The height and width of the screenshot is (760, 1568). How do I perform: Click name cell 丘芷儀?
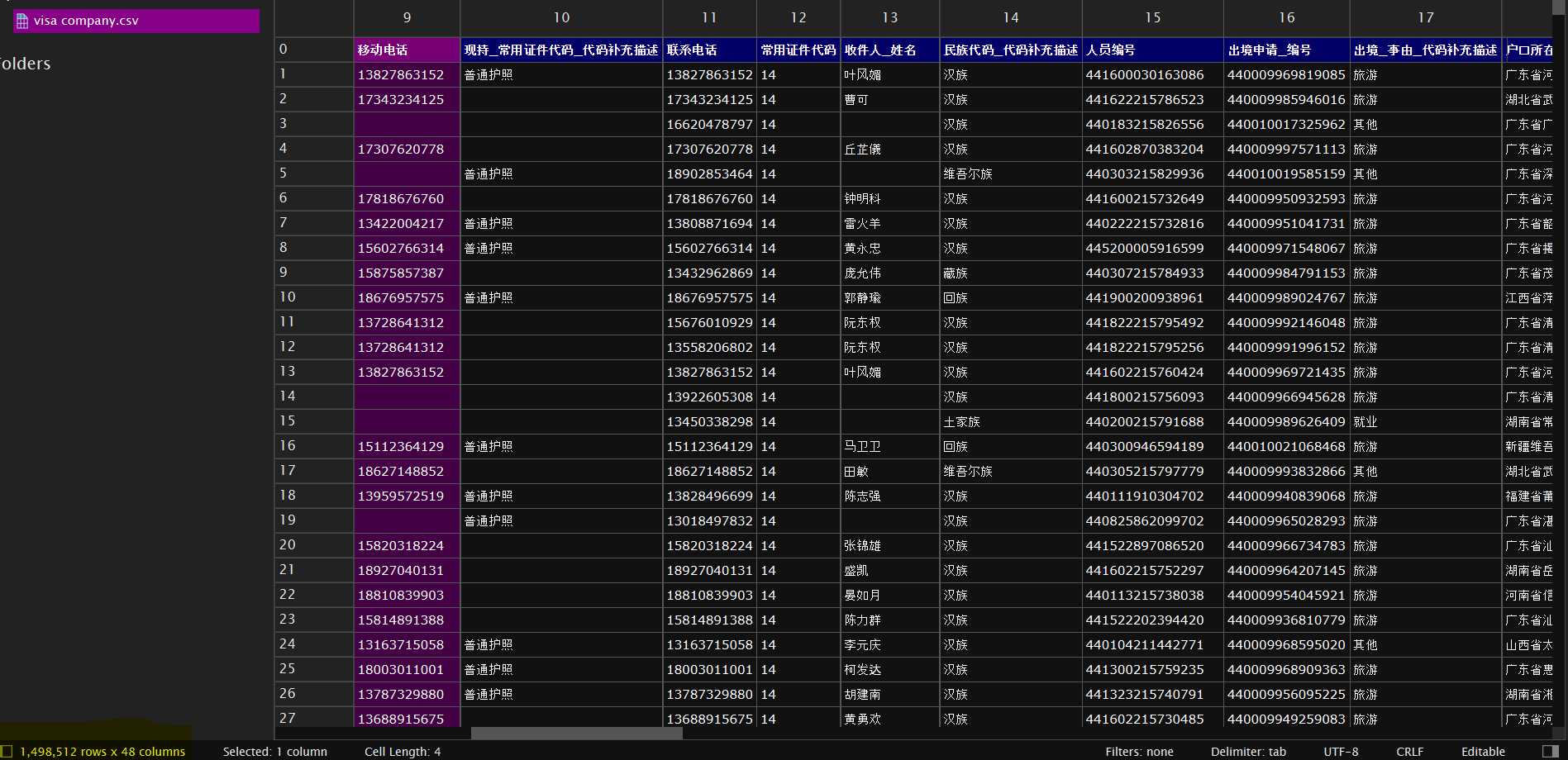coord(889,149)
